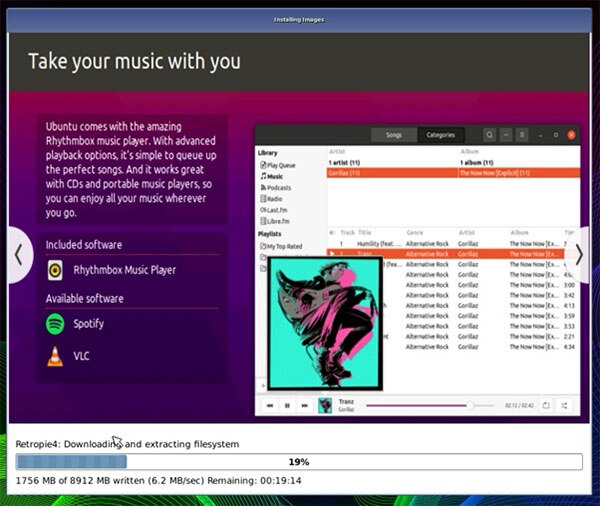Advance to next slide with right arrow

pyautogui.click(x=579, y=255)
